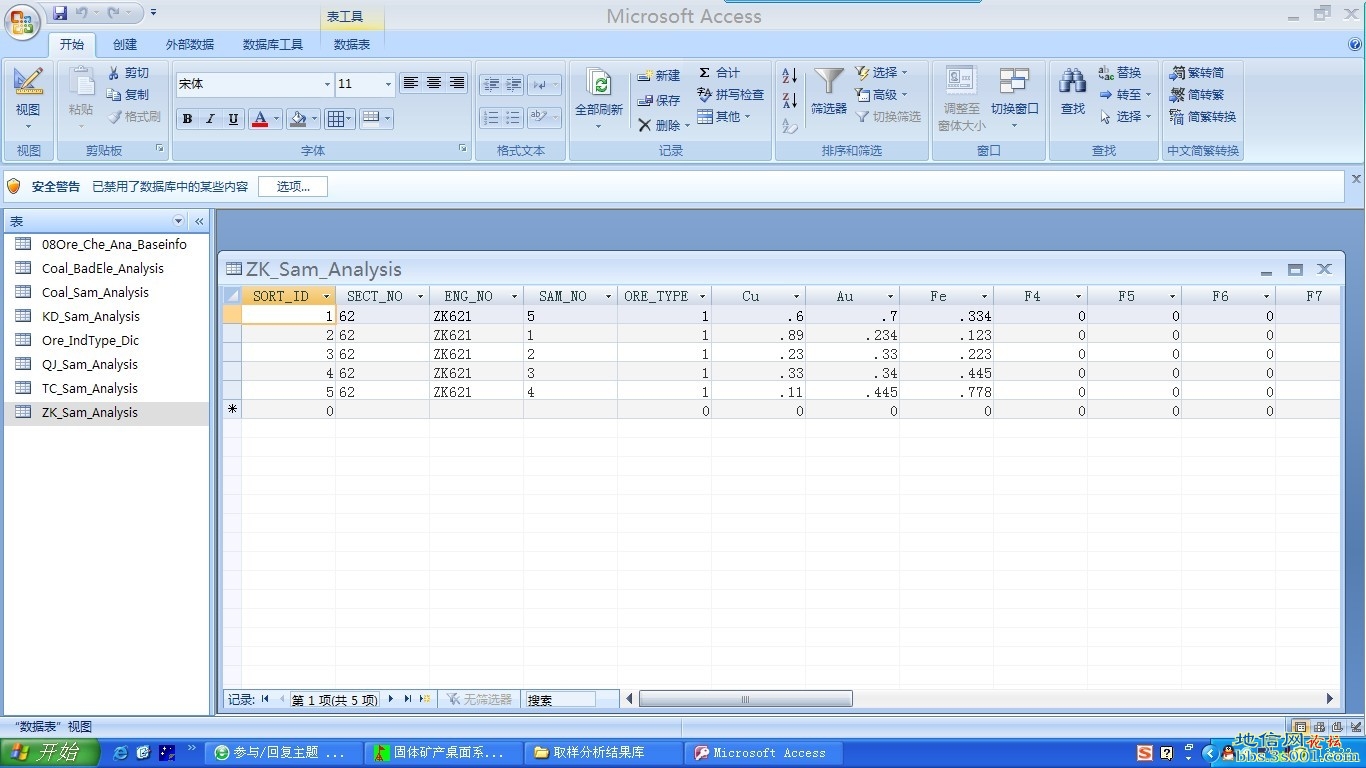Open 简繁转换 dialog
1366x768 pixels.
1203,117
